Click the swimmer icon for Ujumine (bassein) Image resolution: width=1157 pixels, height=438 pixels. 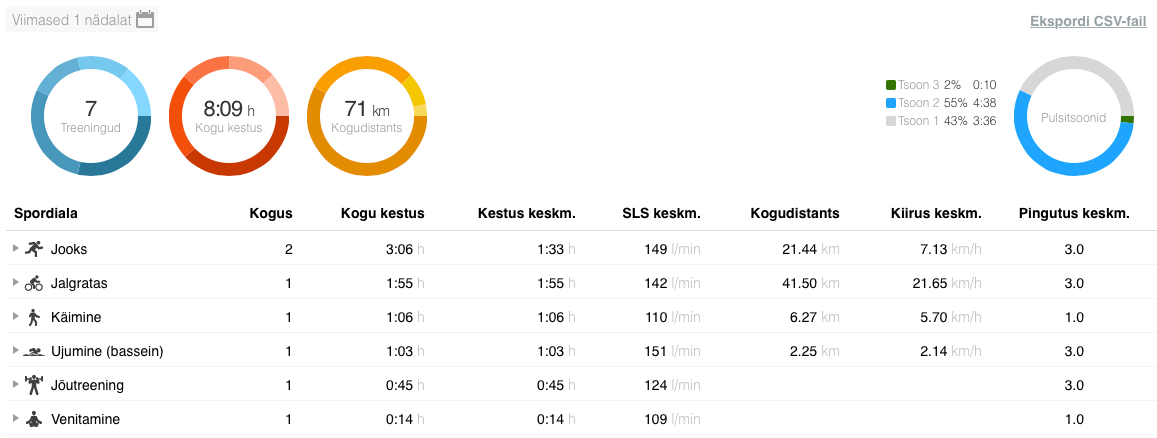[x=35, y=351]
